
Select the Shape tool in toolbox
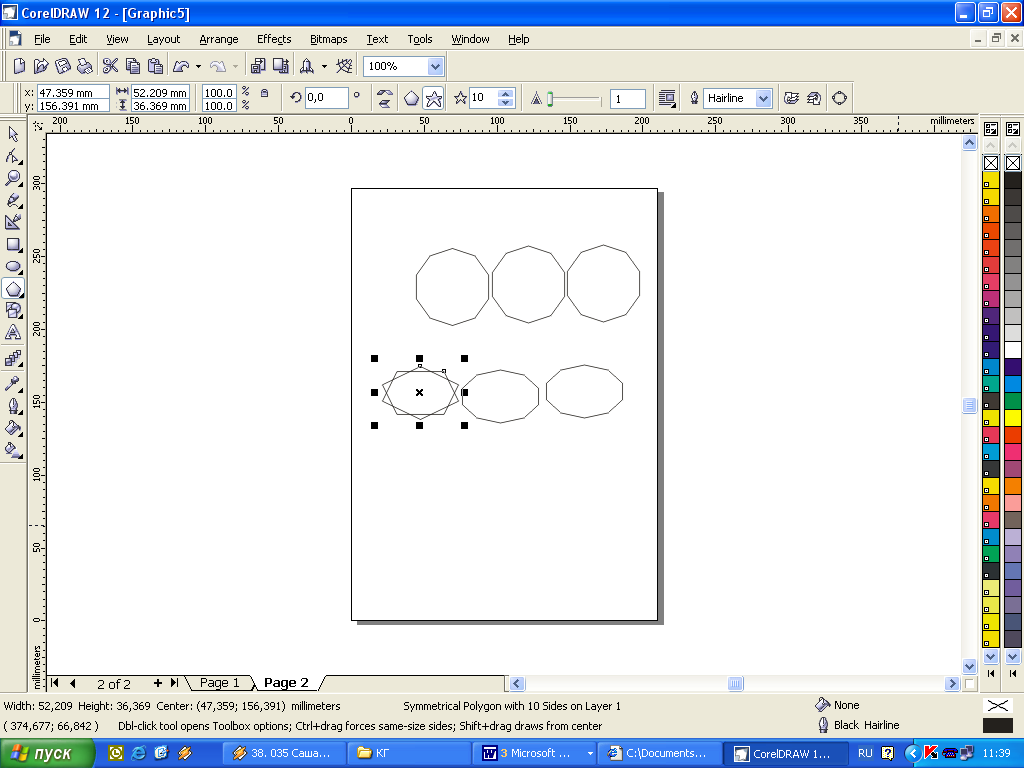pyautogui.click(x=13, y=156)
